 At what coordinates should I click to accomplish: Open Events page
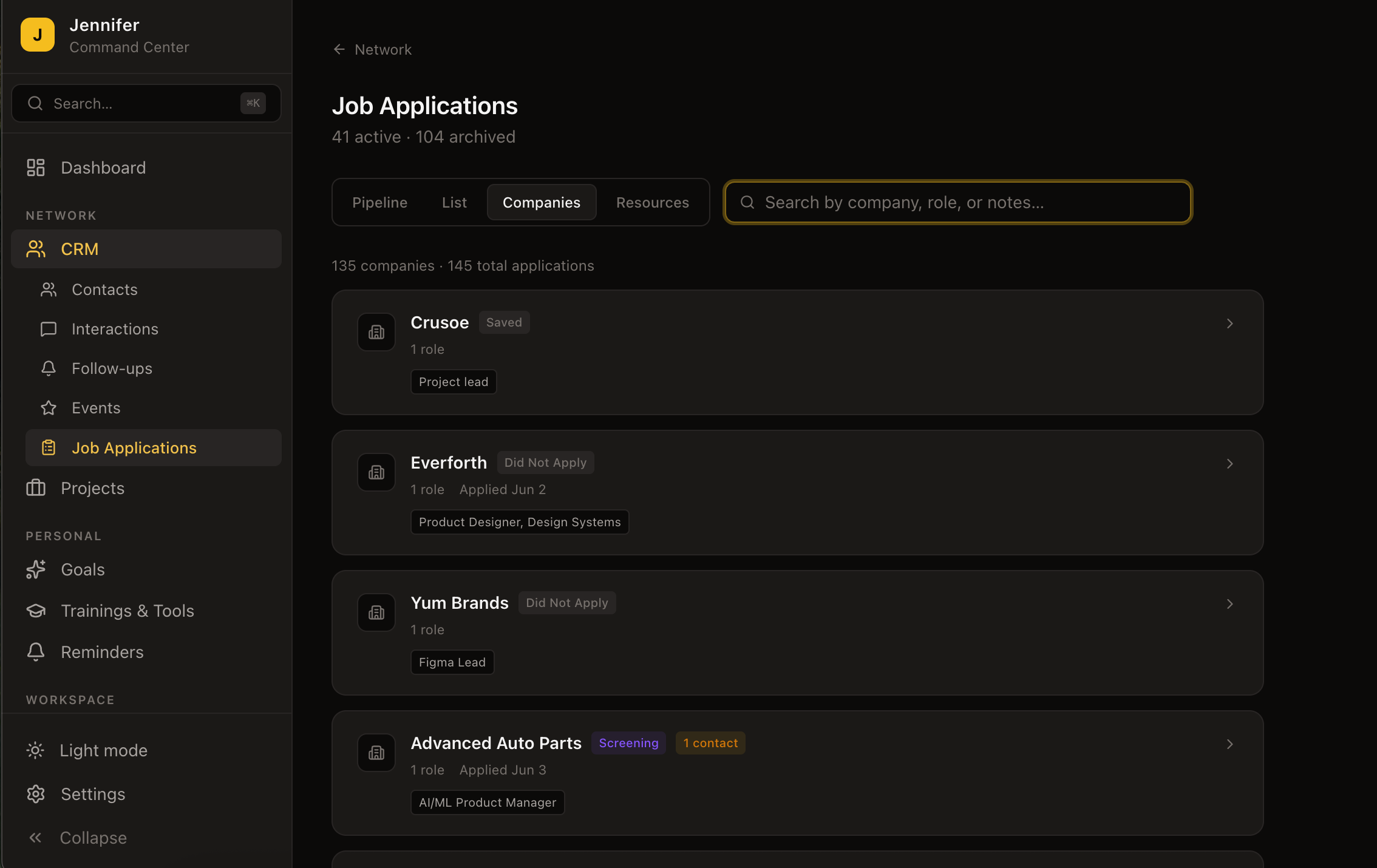pyautogui.click(x=154, y=408)
